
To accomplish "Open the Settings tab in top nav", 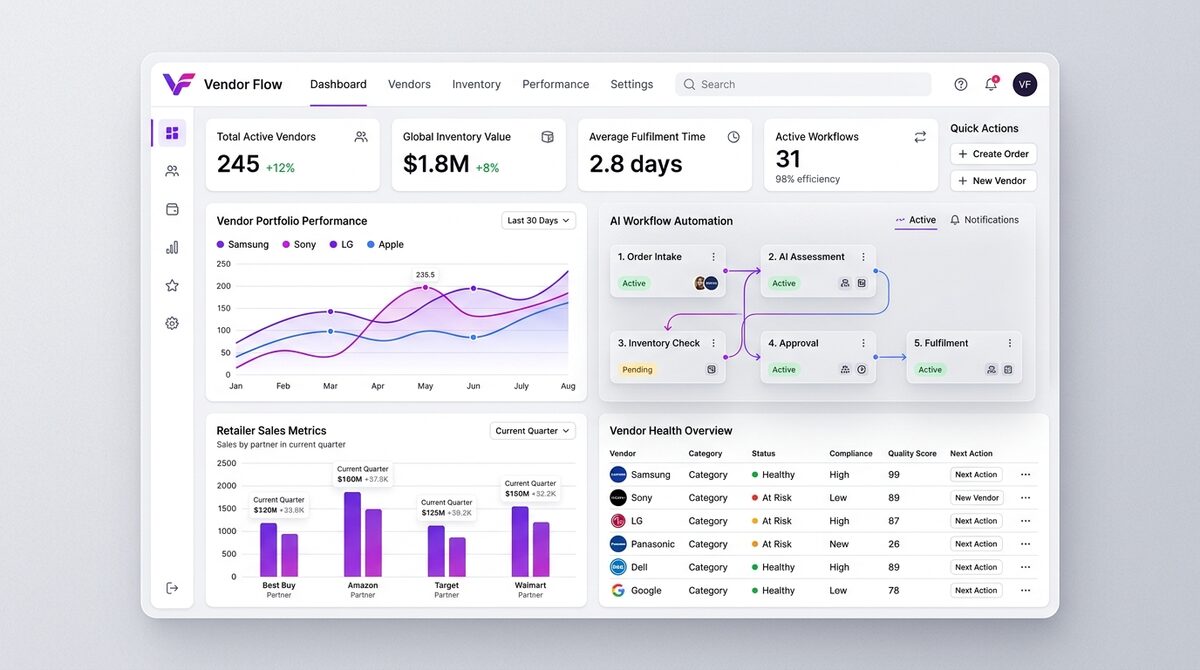I will coord(632,84).
